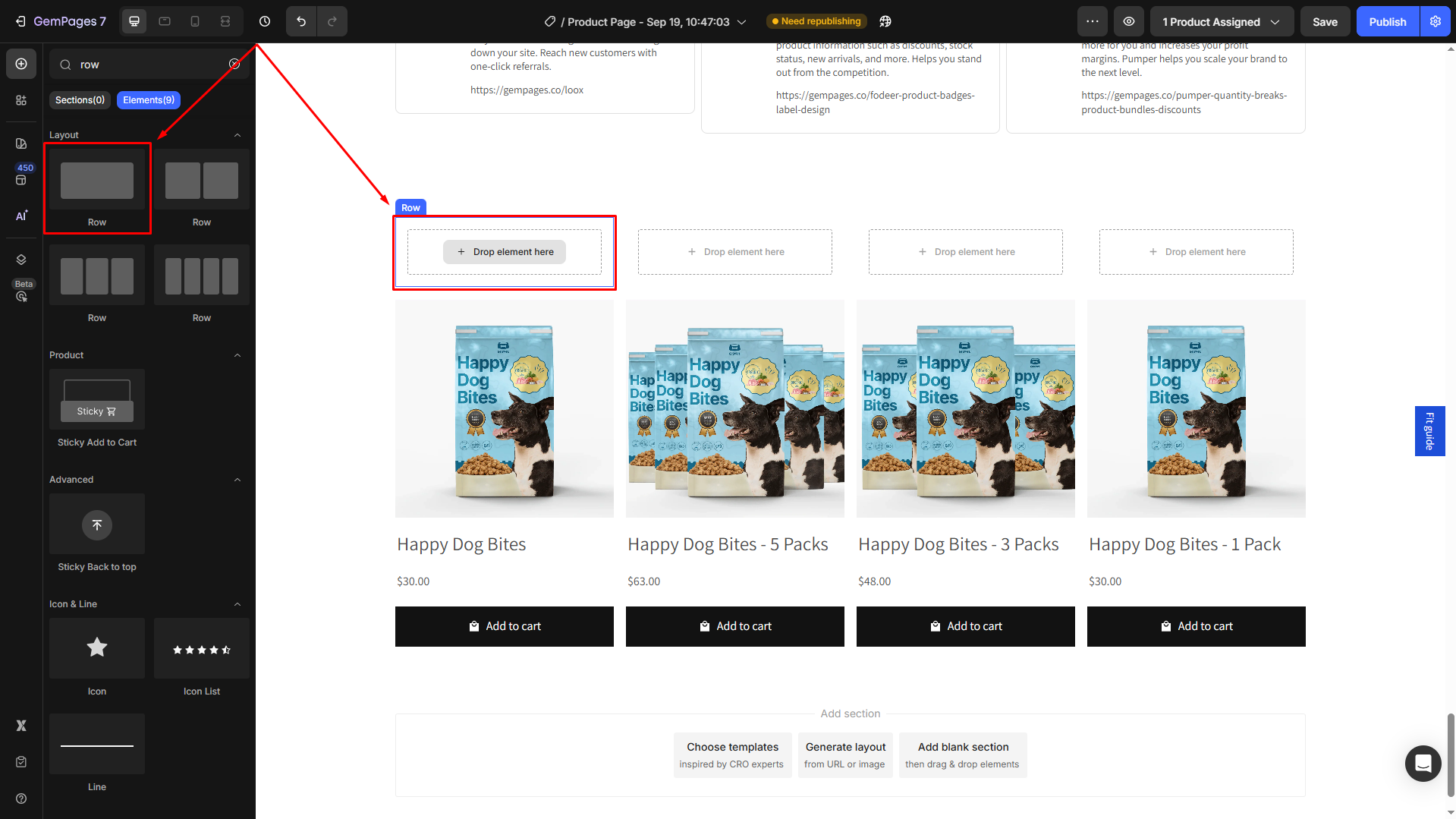1456x819 pixels.
Task: Collapse the Icon & Line section
Action: 237,604
